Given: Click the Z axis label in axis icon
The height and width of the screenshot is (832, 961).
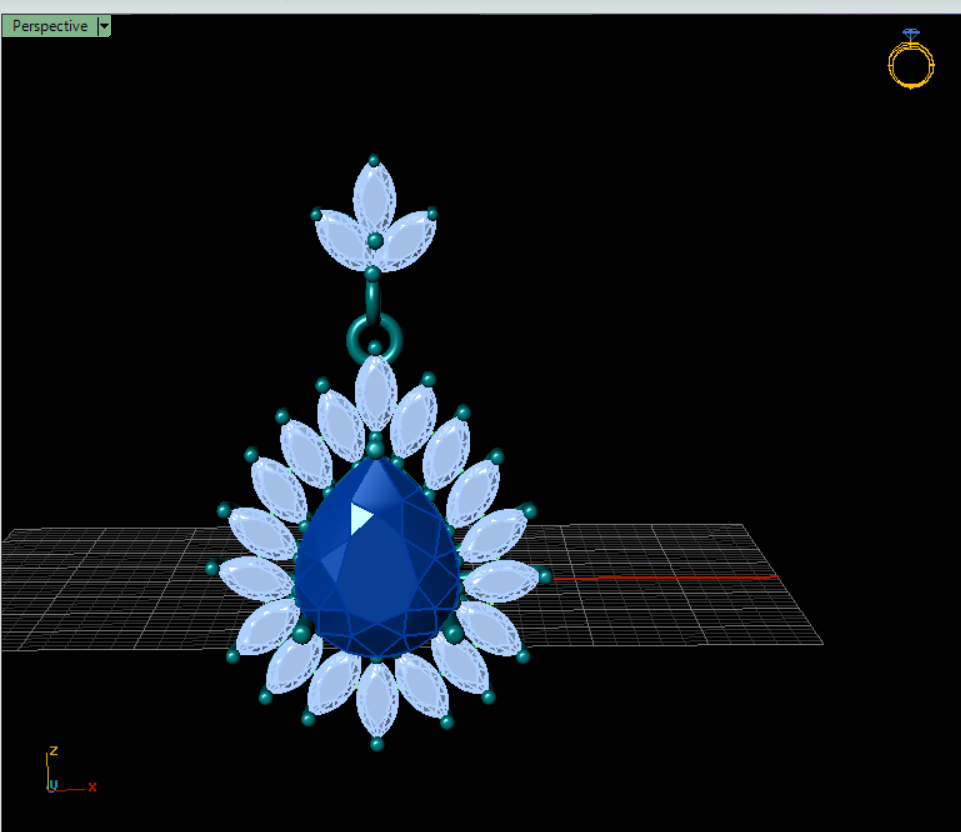Looking at the screenshot, I should [x=53, y=751].
